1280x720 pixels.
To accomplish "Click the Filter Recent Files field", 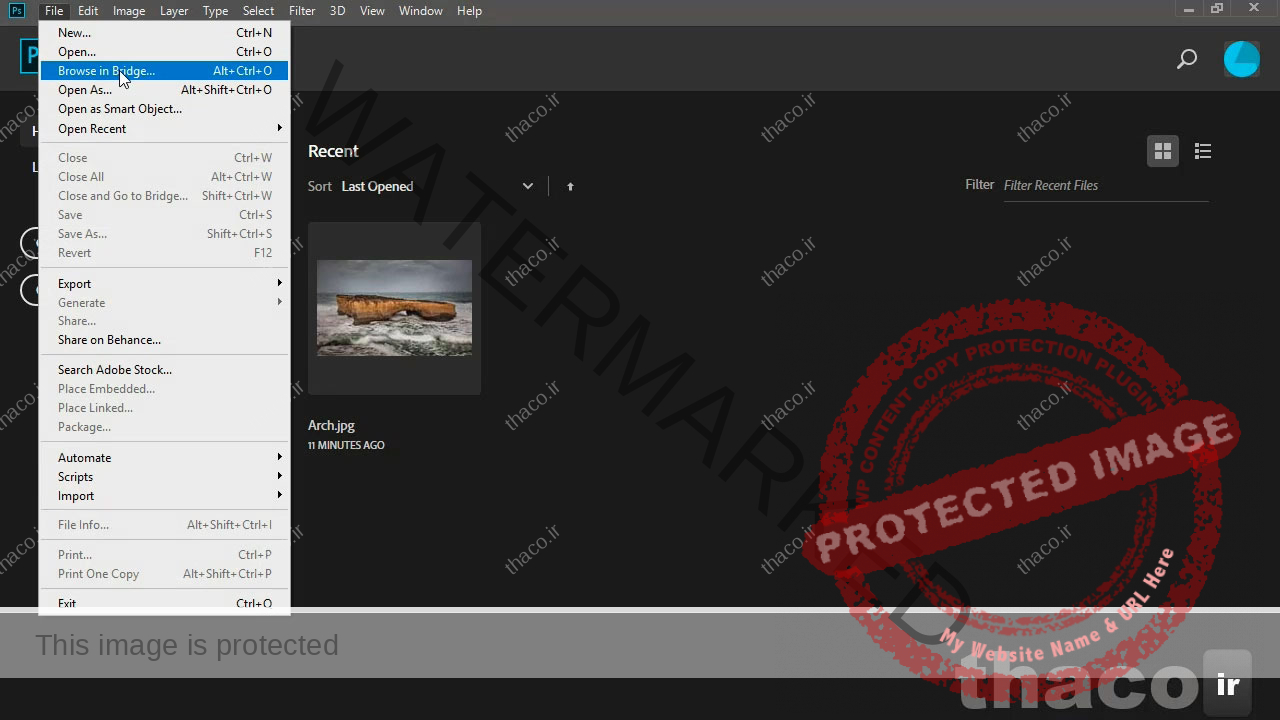I will tap(1106, 186).
